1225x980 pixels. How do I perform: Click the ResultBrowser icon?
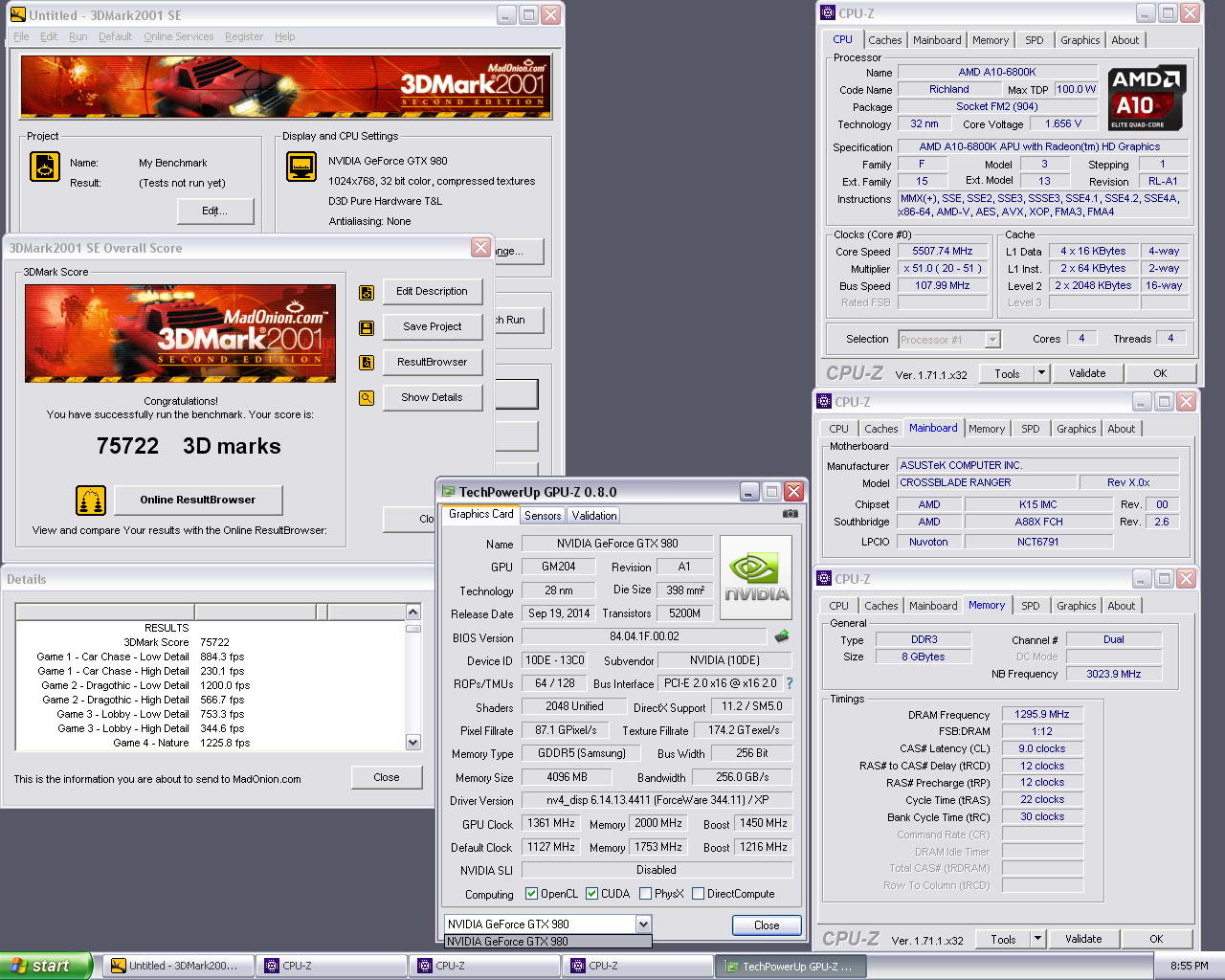tap(367, 363)
